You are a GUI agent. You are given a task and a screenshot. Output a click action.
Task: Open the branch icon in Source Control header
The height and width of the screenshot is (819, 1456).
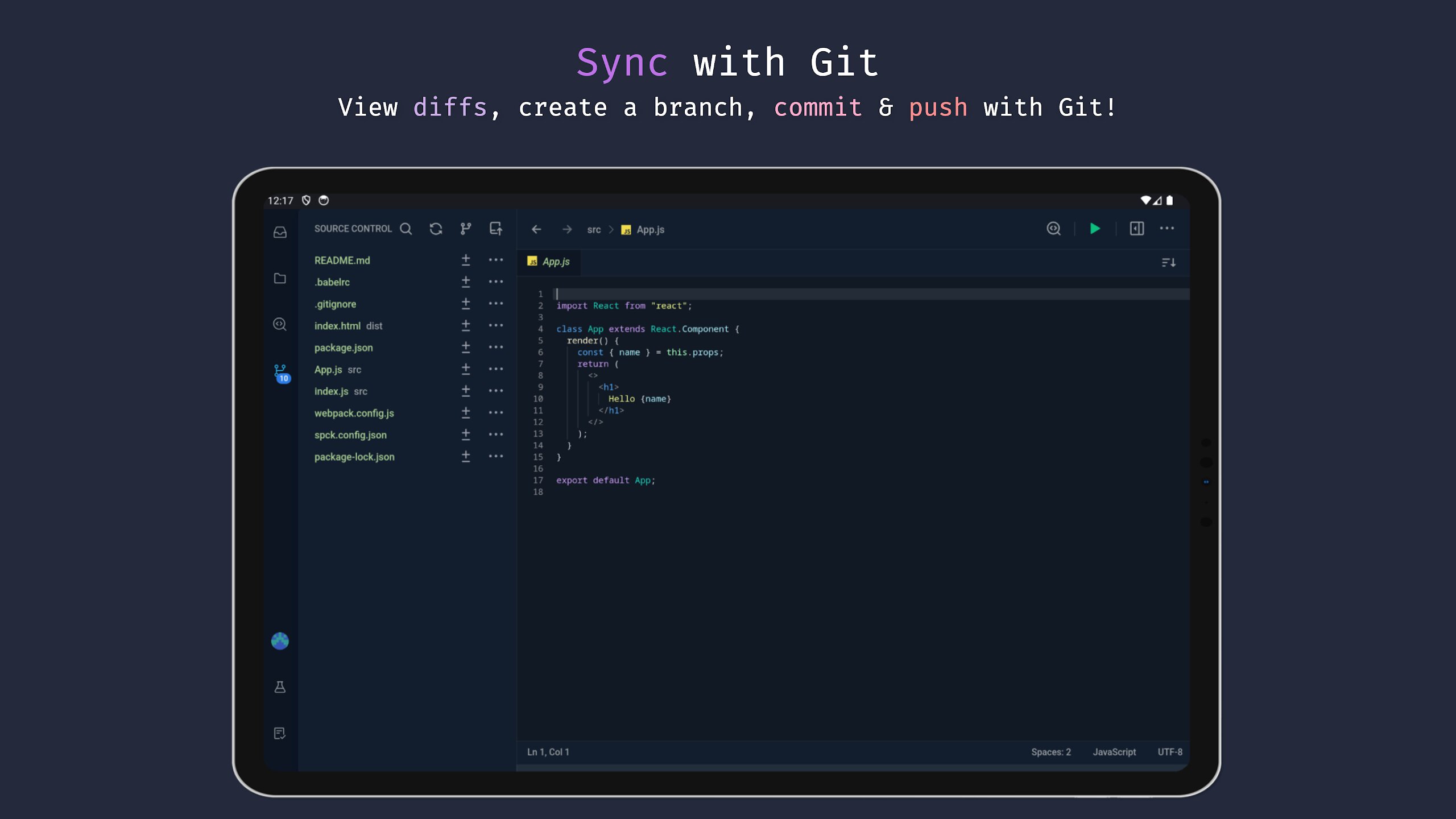(466, 229)
